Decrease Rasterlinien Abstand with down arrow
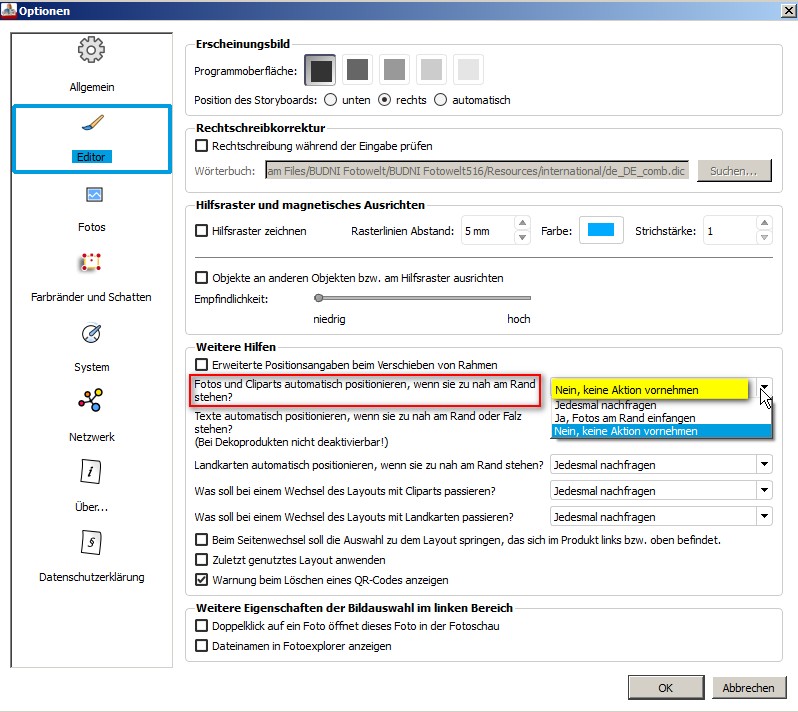 tap(522, 238)
